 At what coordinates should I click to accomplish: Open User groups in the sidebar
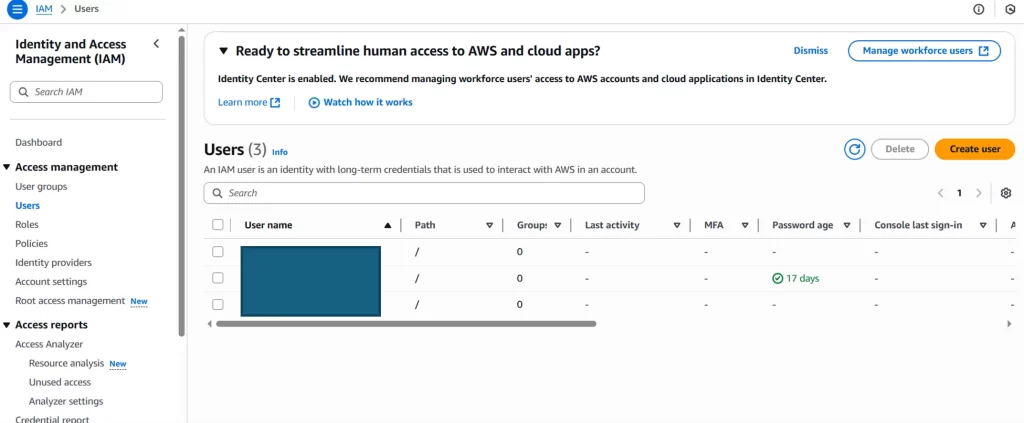pyautogui.click(x=41, y=187)
